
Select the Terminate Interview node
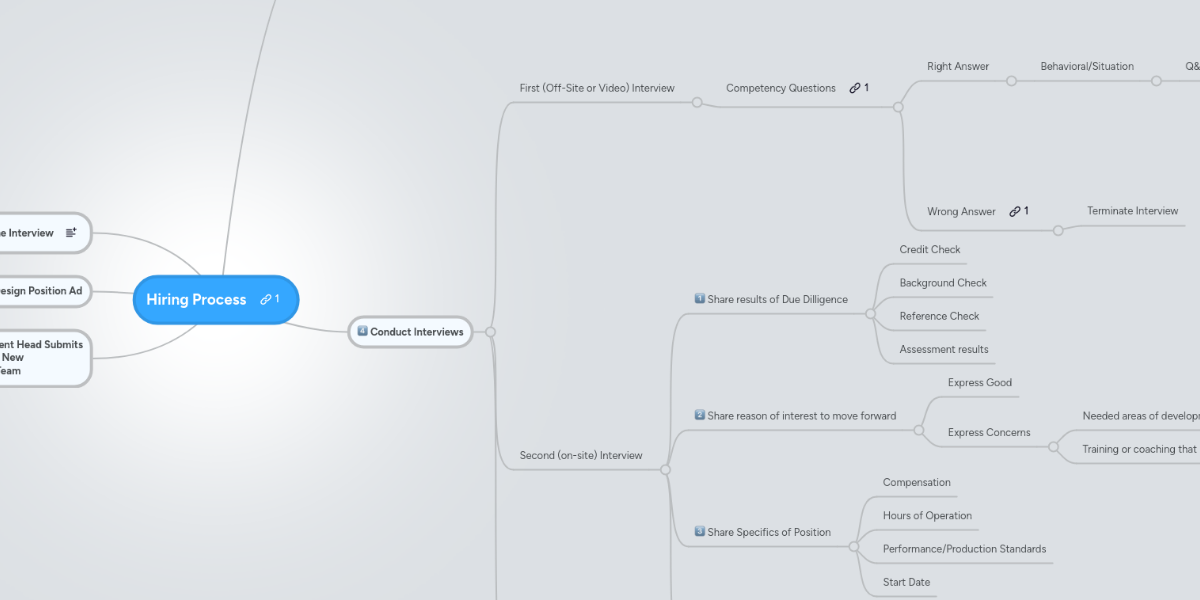click(x=1134, y=211)
